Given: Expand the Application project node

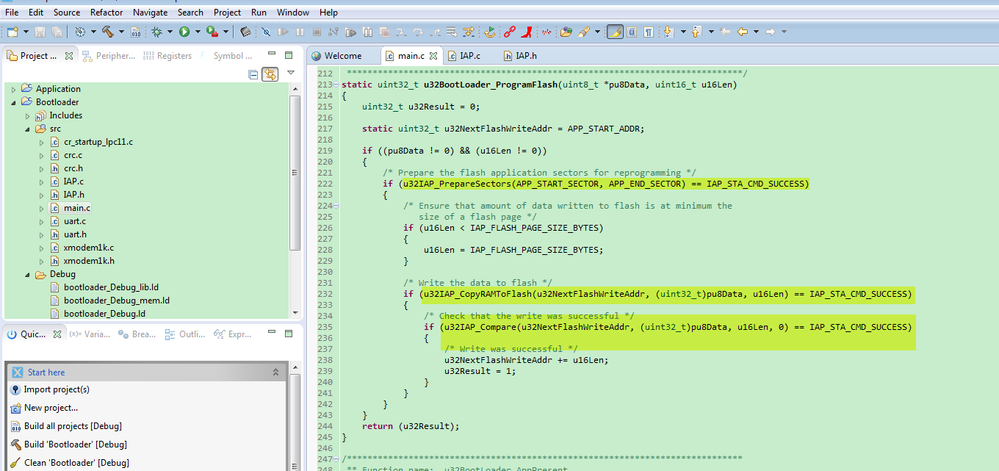Looking at the screenshot, I should 13,89.
